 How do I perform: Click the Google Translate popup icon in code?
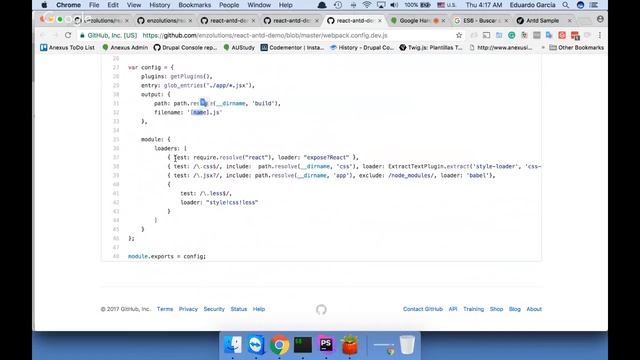(x=204, y=103)
